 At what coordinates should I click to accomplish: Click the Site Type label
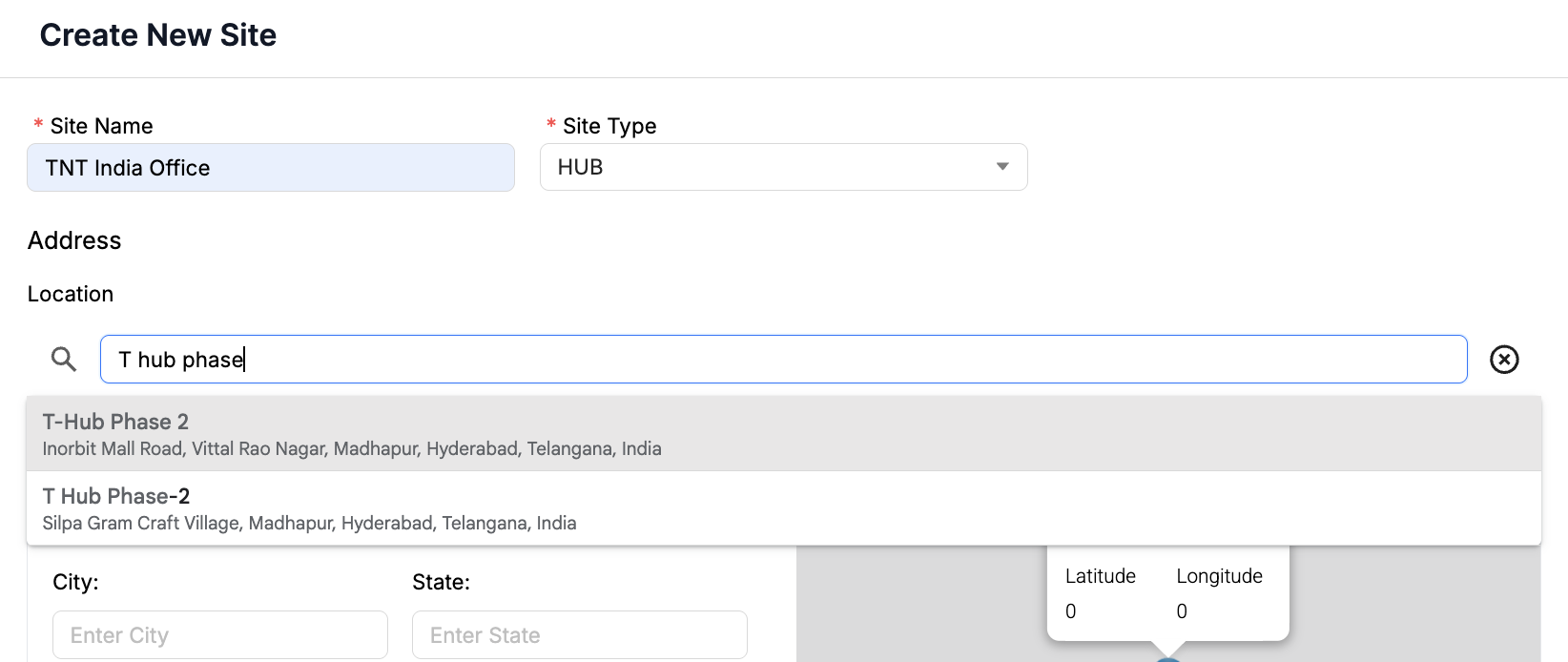coord(609,126)
